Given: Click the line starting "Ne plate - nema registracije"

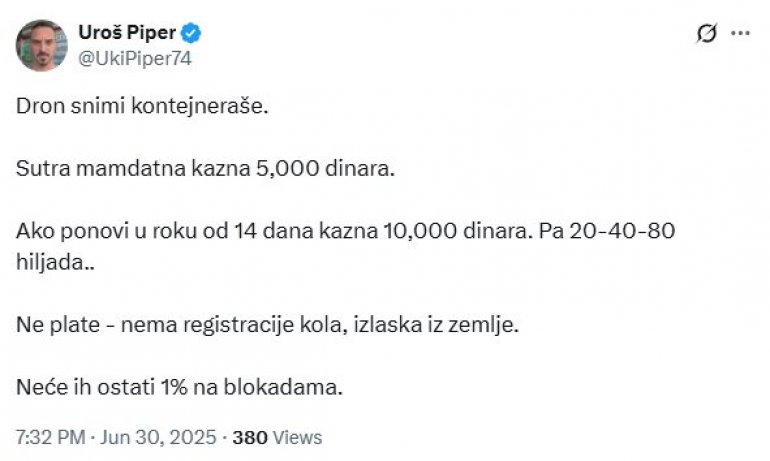Looking at the screenshot, I should 267,324.
